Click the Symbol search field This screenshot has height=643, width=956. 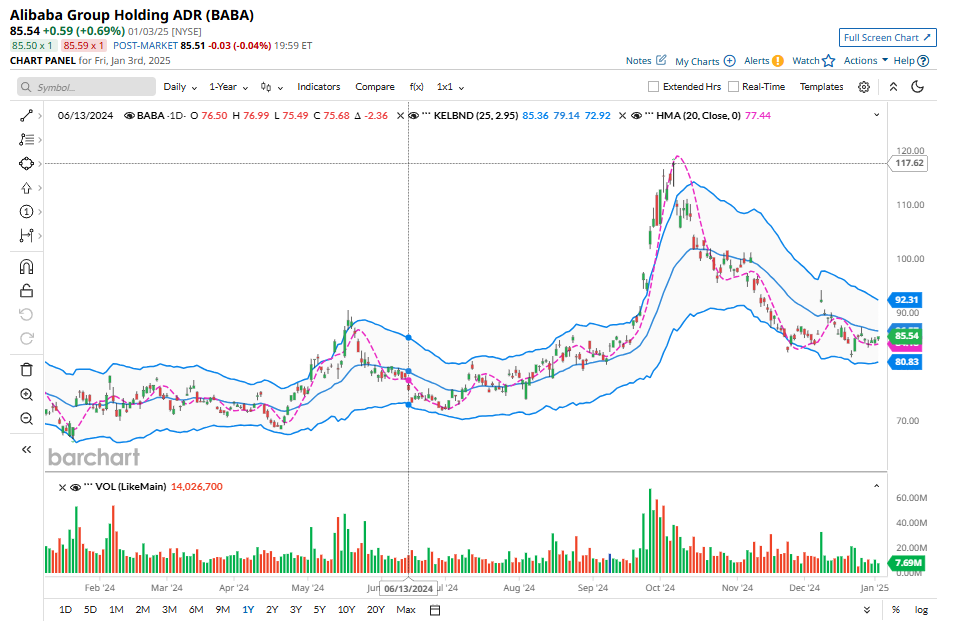(x=86, y=87)
